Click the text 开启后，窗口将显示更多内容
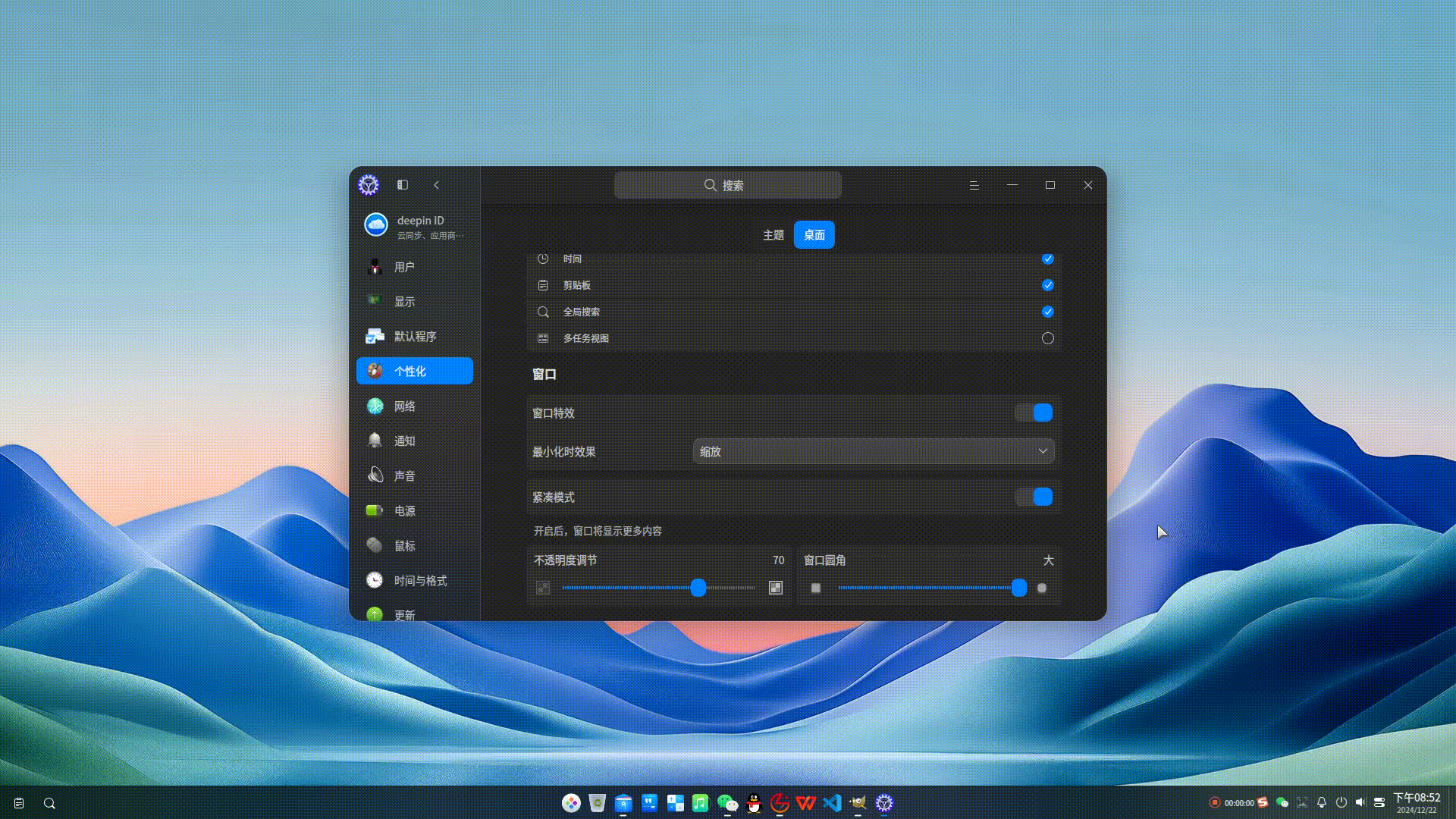This screenshot has width=1456, height=819. point(598,531)
